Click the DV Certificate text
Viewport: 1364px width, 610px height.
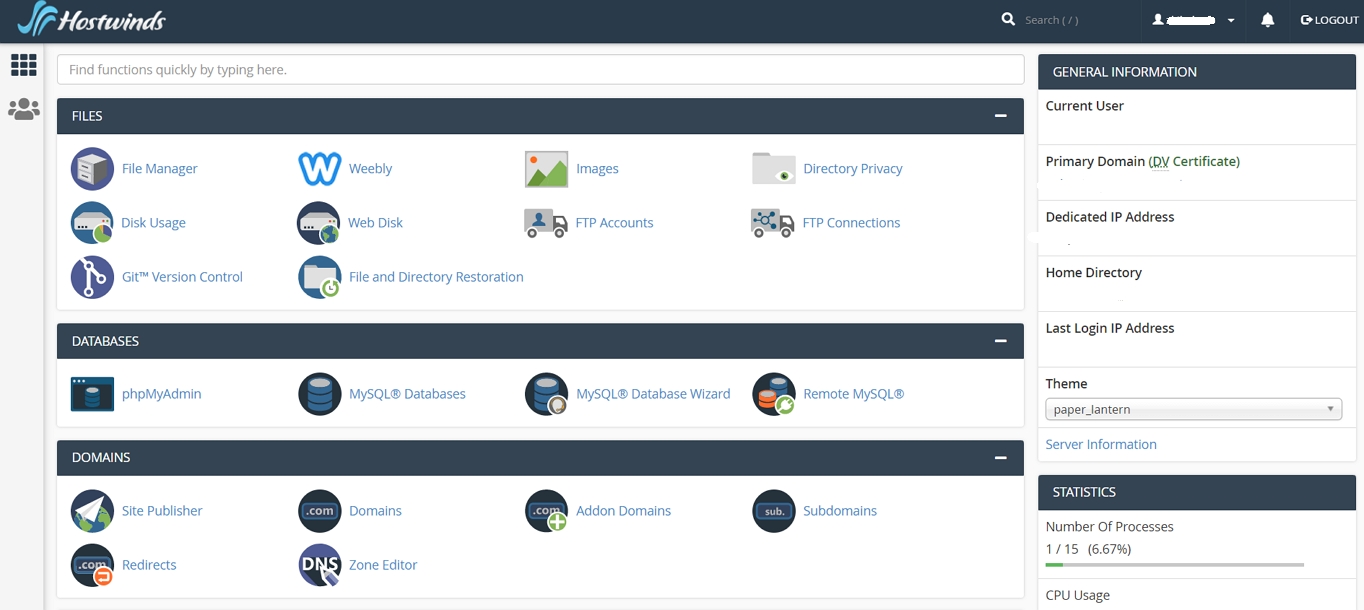click(x=1193, y=161)
